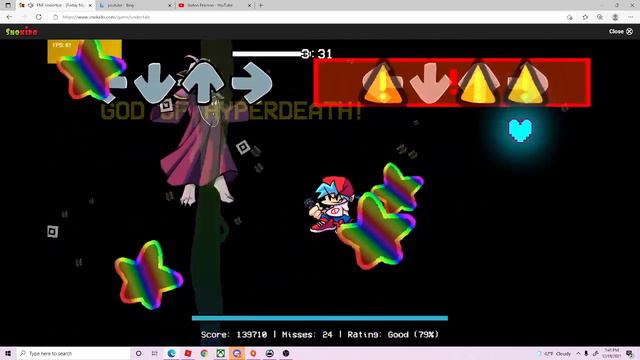Switch to the YouTube tab

point(215,5)
